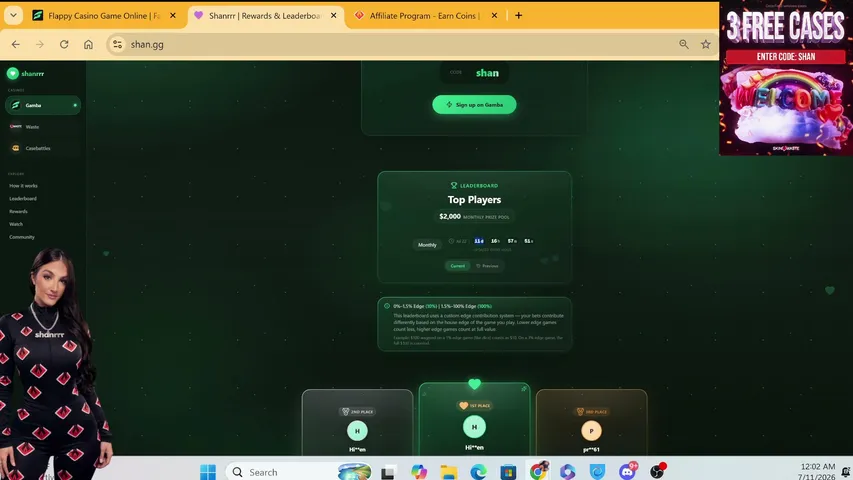Go to the browser home page

(88, 45)
